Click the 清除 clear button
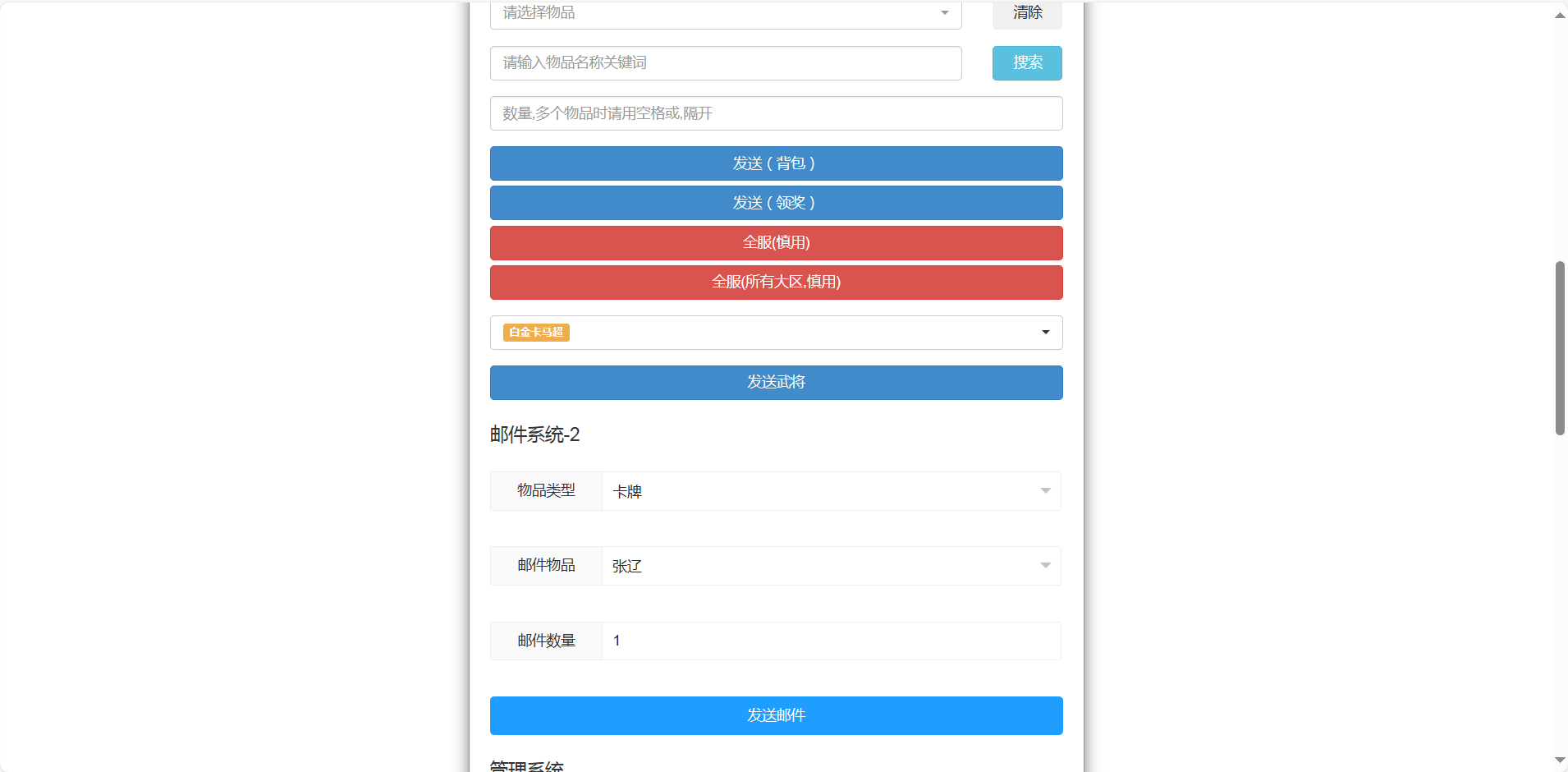1568x772 pixels. 1026,14
